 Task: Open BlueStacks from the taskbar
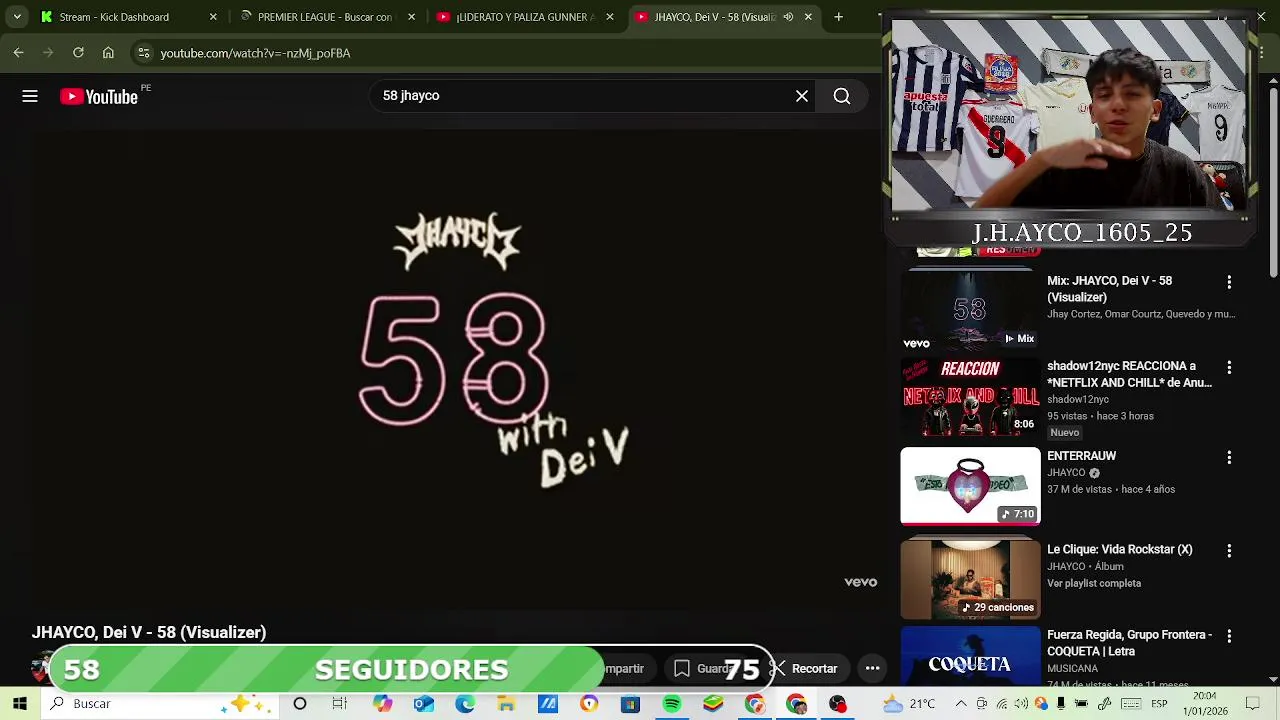712,704
